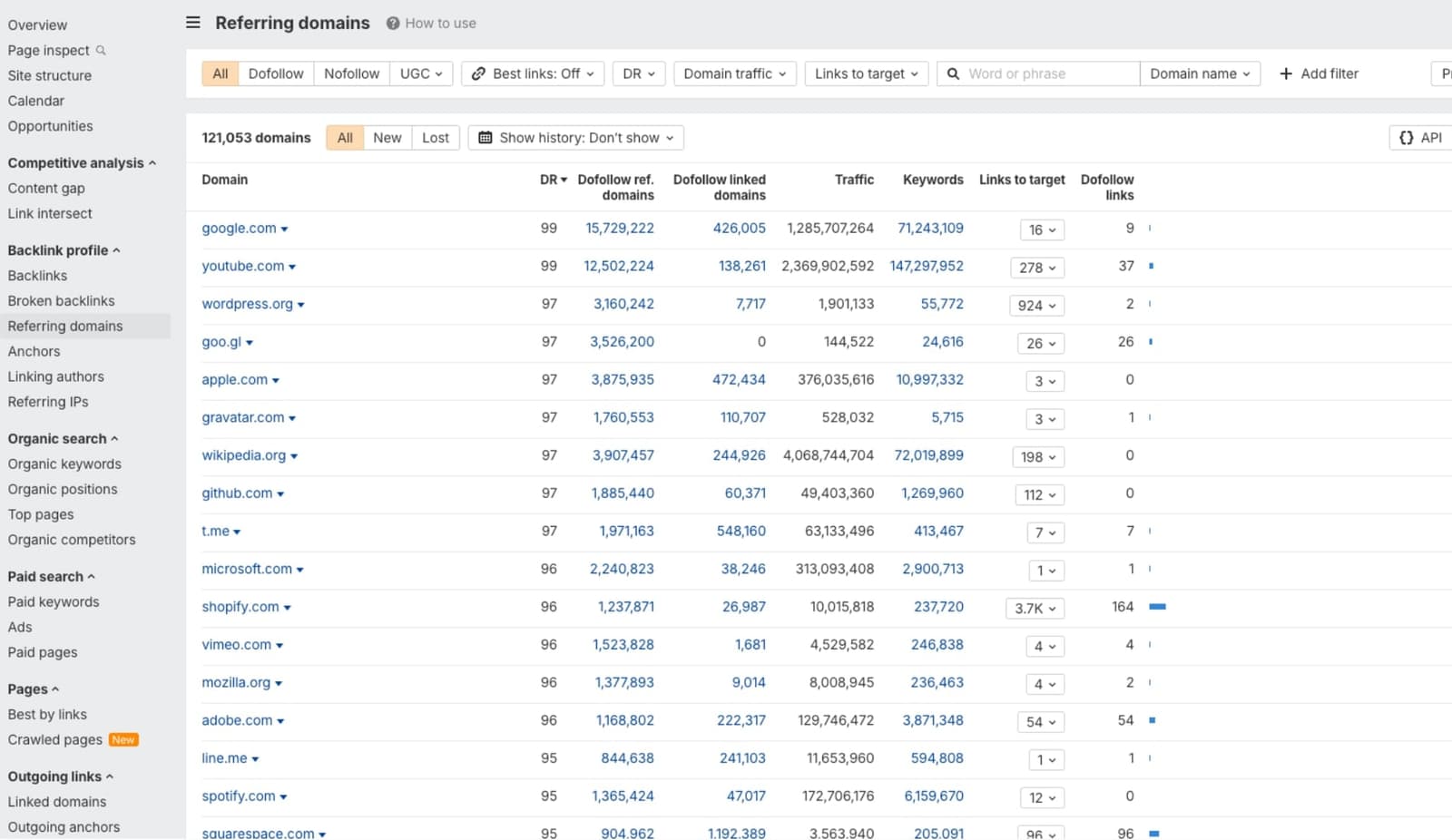This screenshot has height=840, width=1452.
Task: Select the All domains status toggle
Action: (x=345, y=138)
